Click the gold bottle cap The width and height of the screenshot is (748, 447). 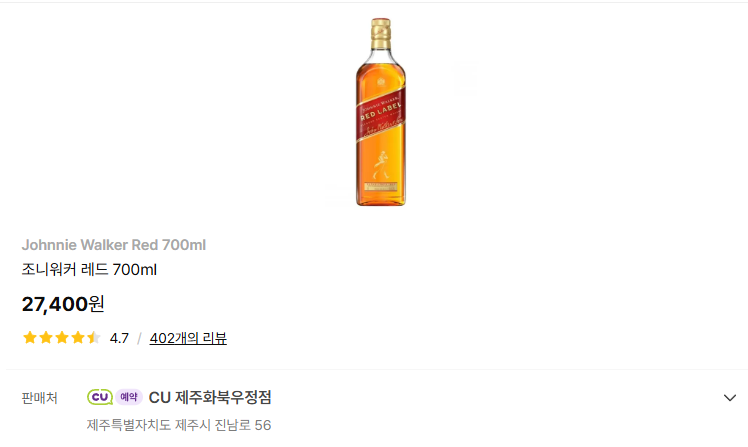coord(381,34)
